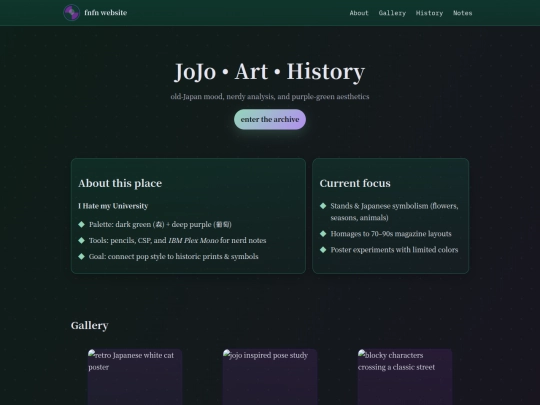Image resolution: width=540 pixels, height=405 pixels.
Task: Click the diamond bullet beside Stands
Action: (323, 206)
